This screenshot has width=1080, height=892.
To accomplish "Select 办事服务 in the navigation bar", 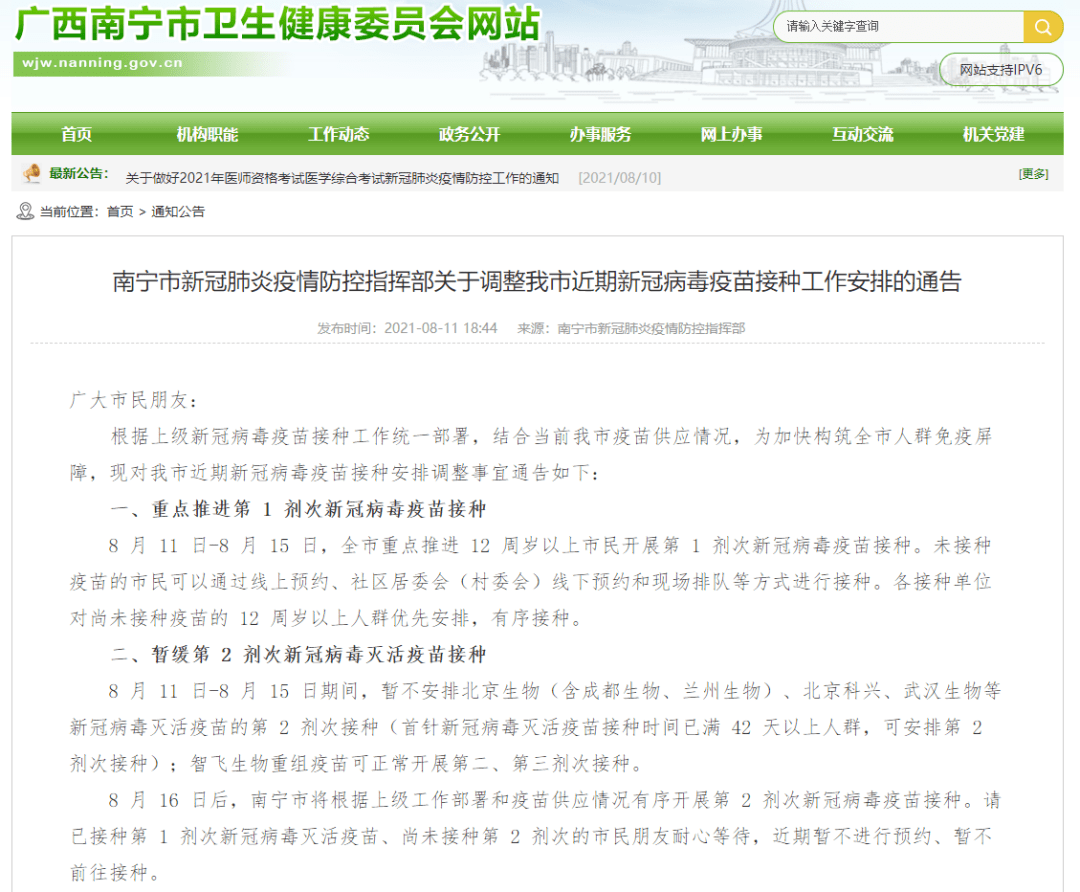I will [x=600, y=135].
